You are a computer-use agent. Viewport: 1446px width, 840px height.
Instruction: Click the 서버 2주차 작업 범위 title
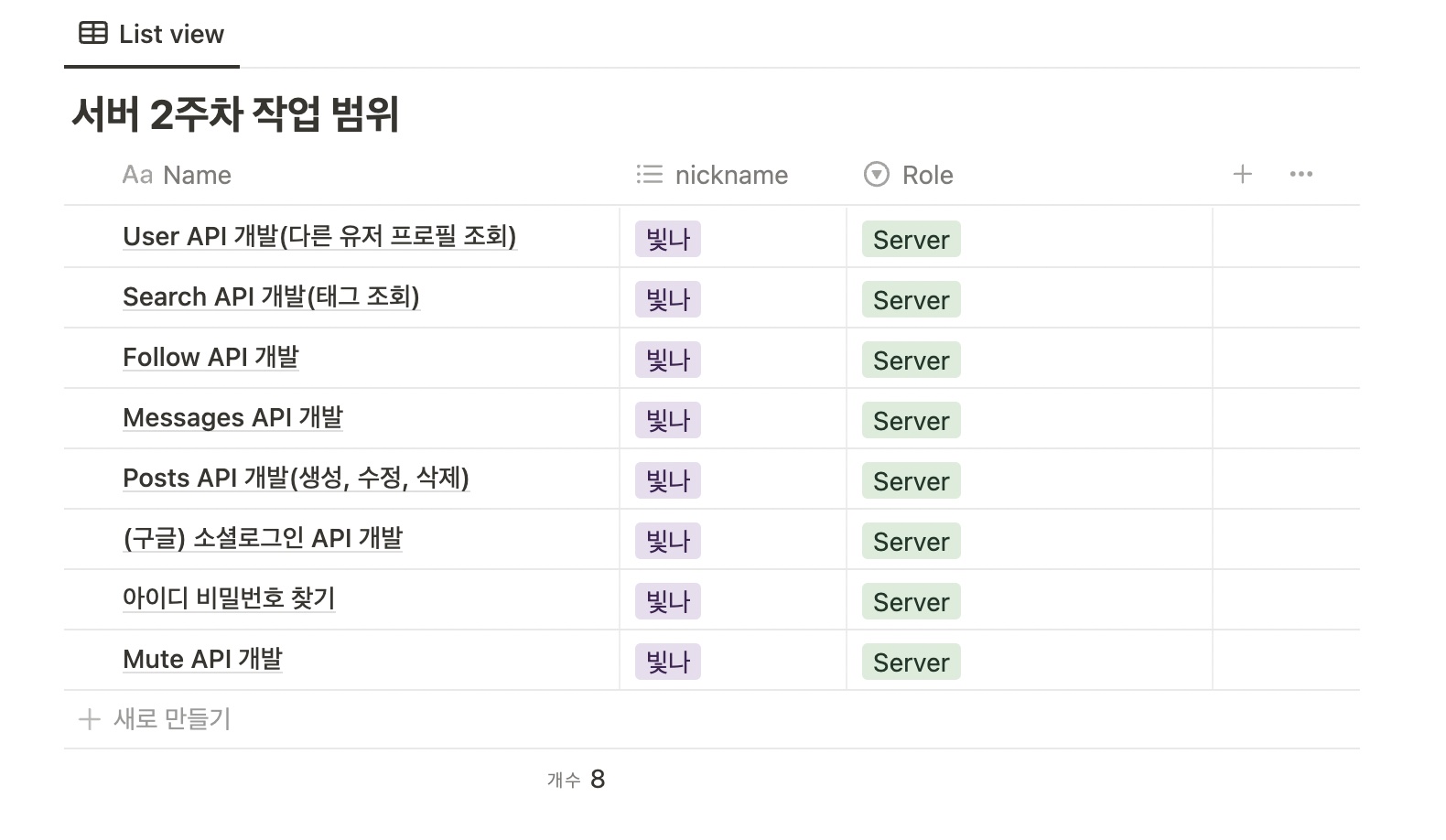[235, 114]
